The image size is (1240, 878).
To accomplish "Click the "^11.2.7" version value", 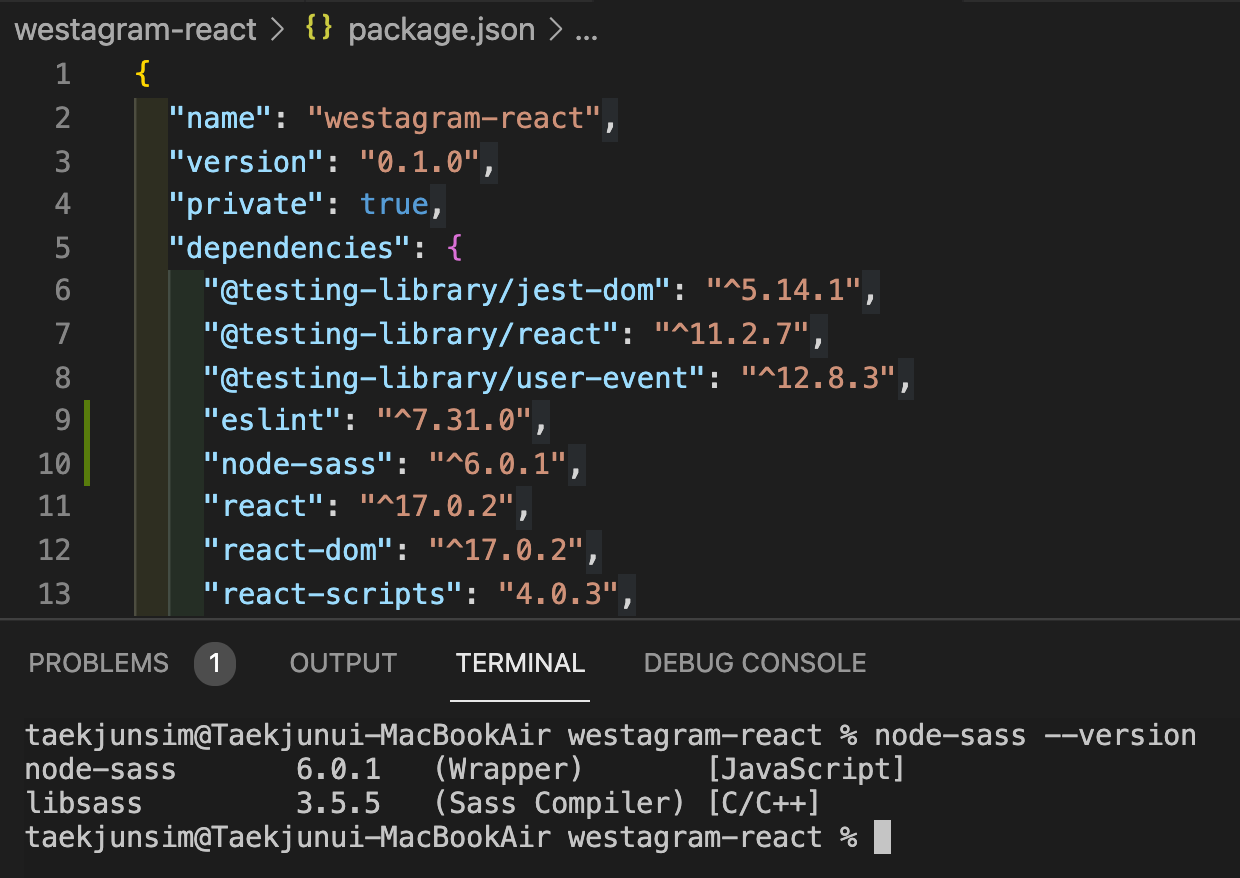I will point(731,334).
